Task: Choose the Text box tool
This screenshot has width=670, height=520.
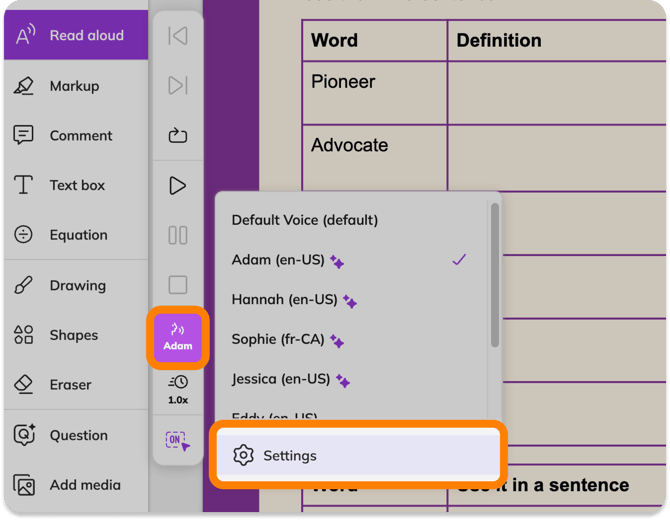Action: point(76,185)
